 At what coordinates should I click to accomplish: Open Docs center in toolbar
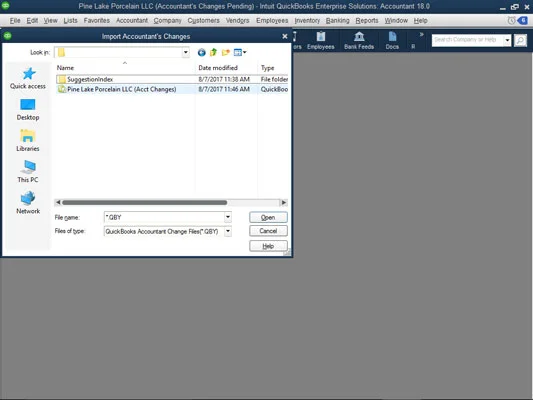392,40
